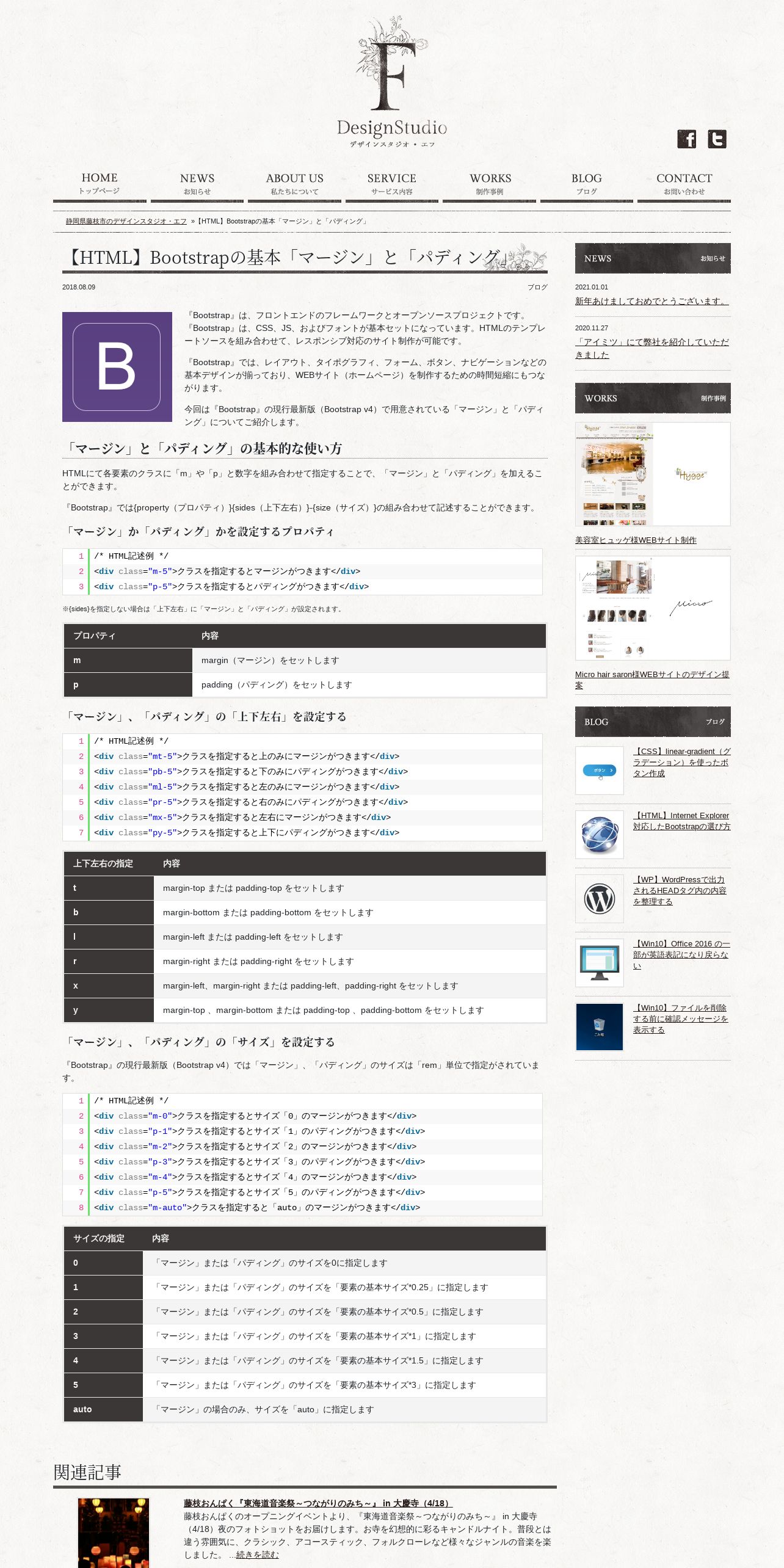Click the recycle bin thumbnail for file deletion post
784x1568 pixels.
(600, 1027)
